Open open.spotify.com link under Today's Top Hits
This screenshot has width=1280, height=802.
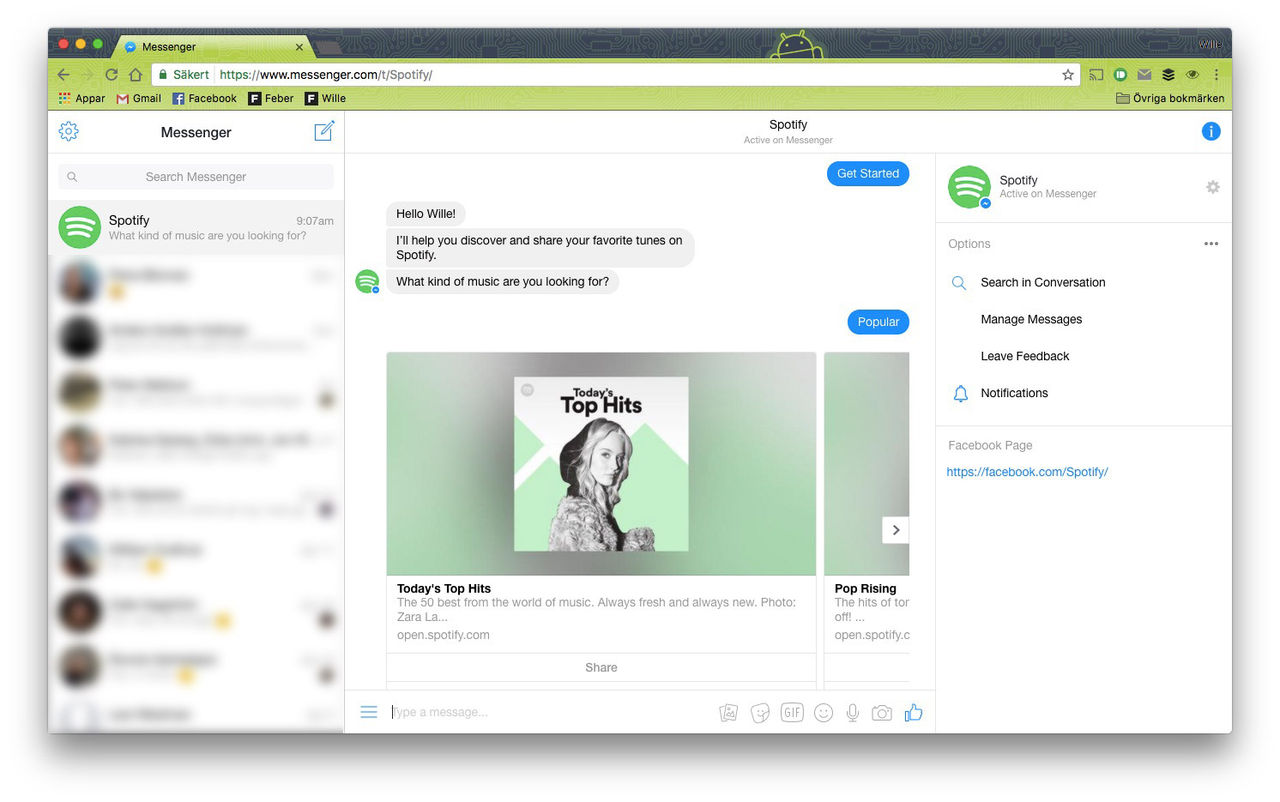click(443, 635)
